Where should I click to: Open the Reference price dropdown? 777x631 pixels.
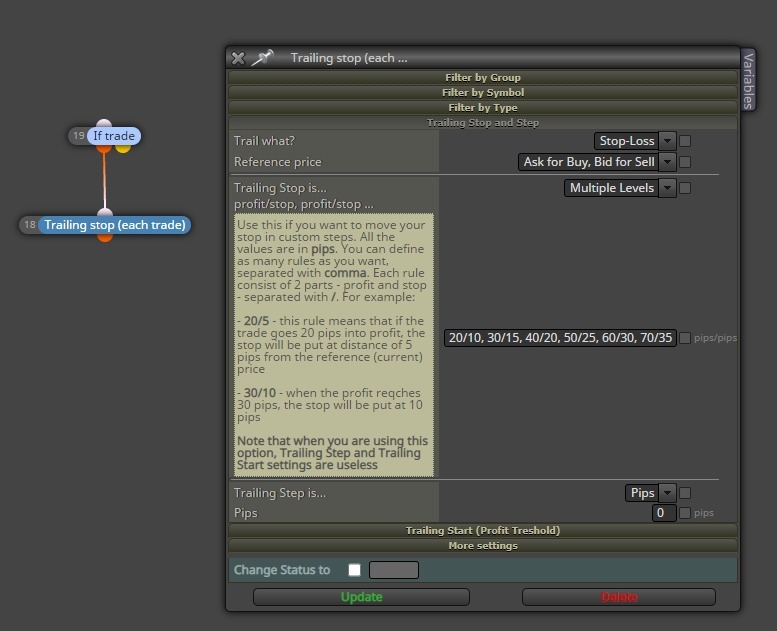[x=597, y=162]
